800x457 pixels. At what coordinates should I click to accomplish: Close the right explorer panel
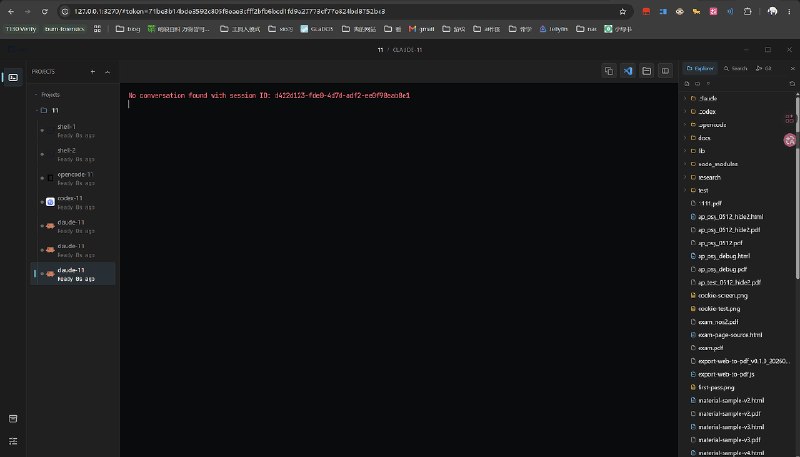click(792, 68)
